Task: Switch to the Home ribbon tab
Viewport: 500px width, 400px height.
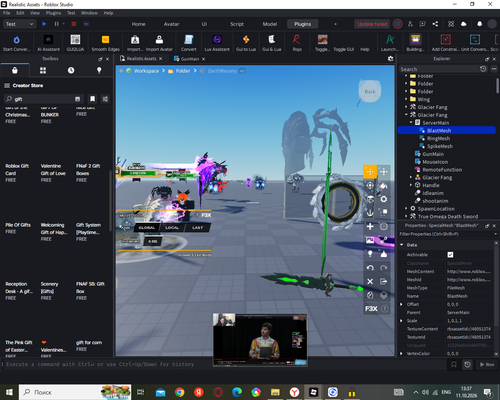Action: pyautogui.click(x=138, y=24)
